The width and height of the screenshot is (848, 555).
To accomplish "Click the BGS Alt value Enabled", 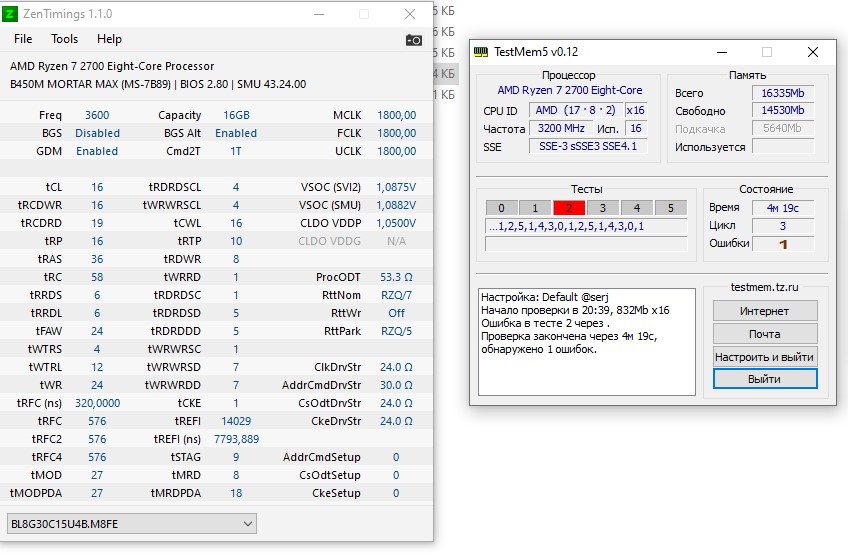I will tap(236, 133).
